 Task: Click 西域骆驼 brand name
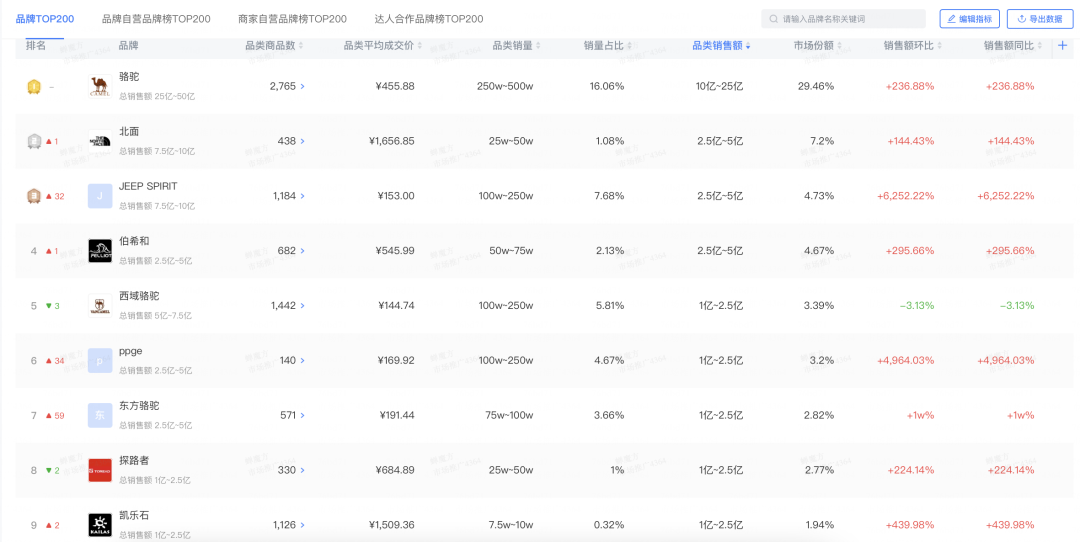(139, 296)
